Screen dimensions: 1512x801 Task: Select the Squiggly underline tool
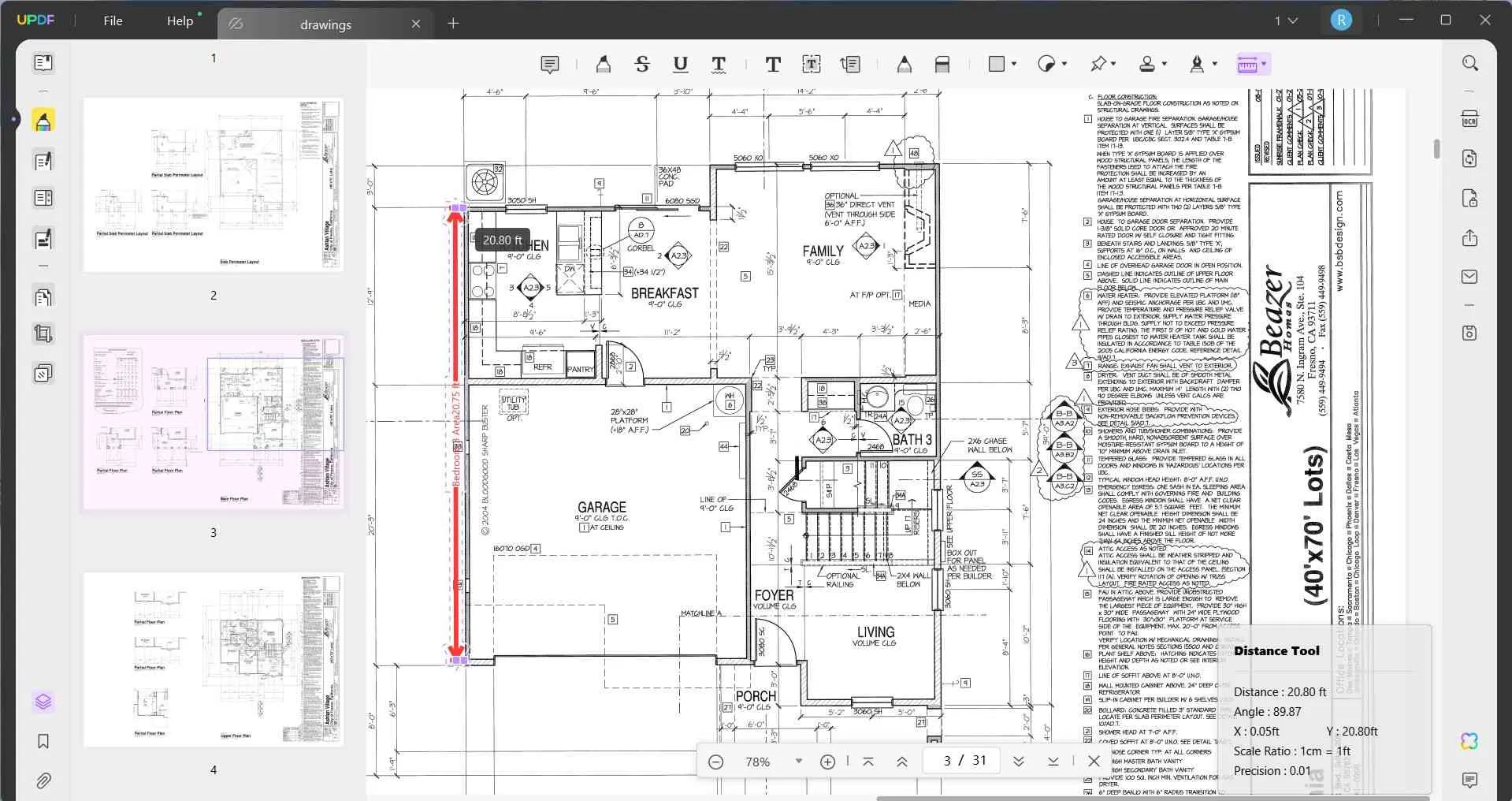pyautogui.click(x=719, y=65)
